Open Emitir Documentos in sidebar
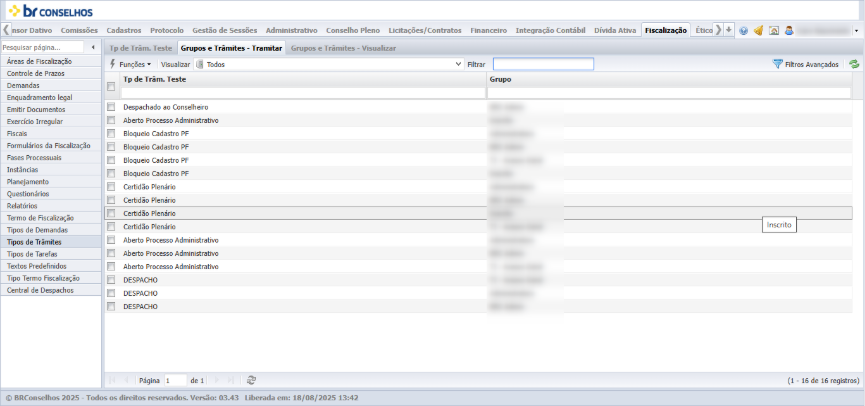 (51, 109)
